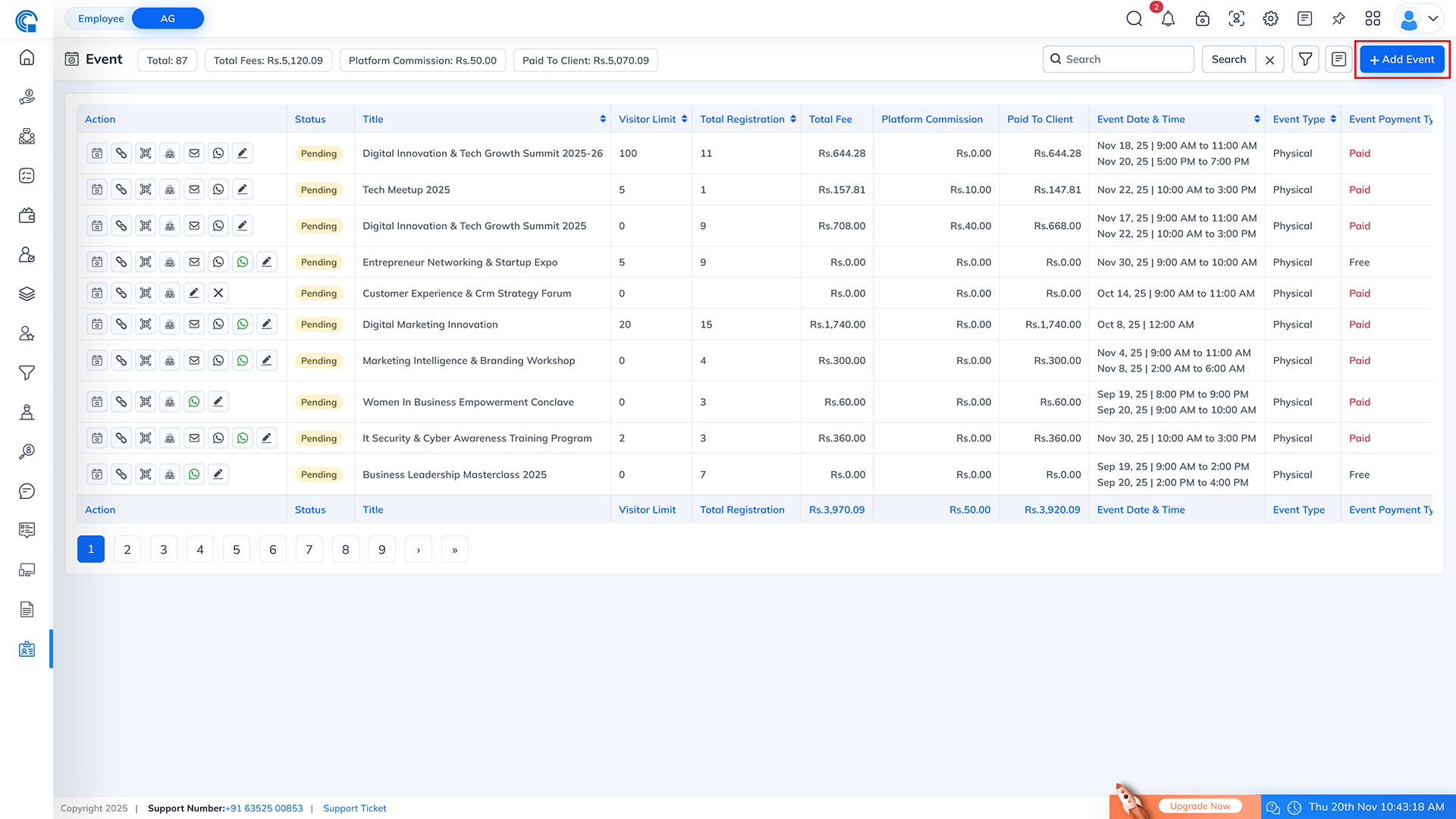Click the Add Event button

[1401, 58]
